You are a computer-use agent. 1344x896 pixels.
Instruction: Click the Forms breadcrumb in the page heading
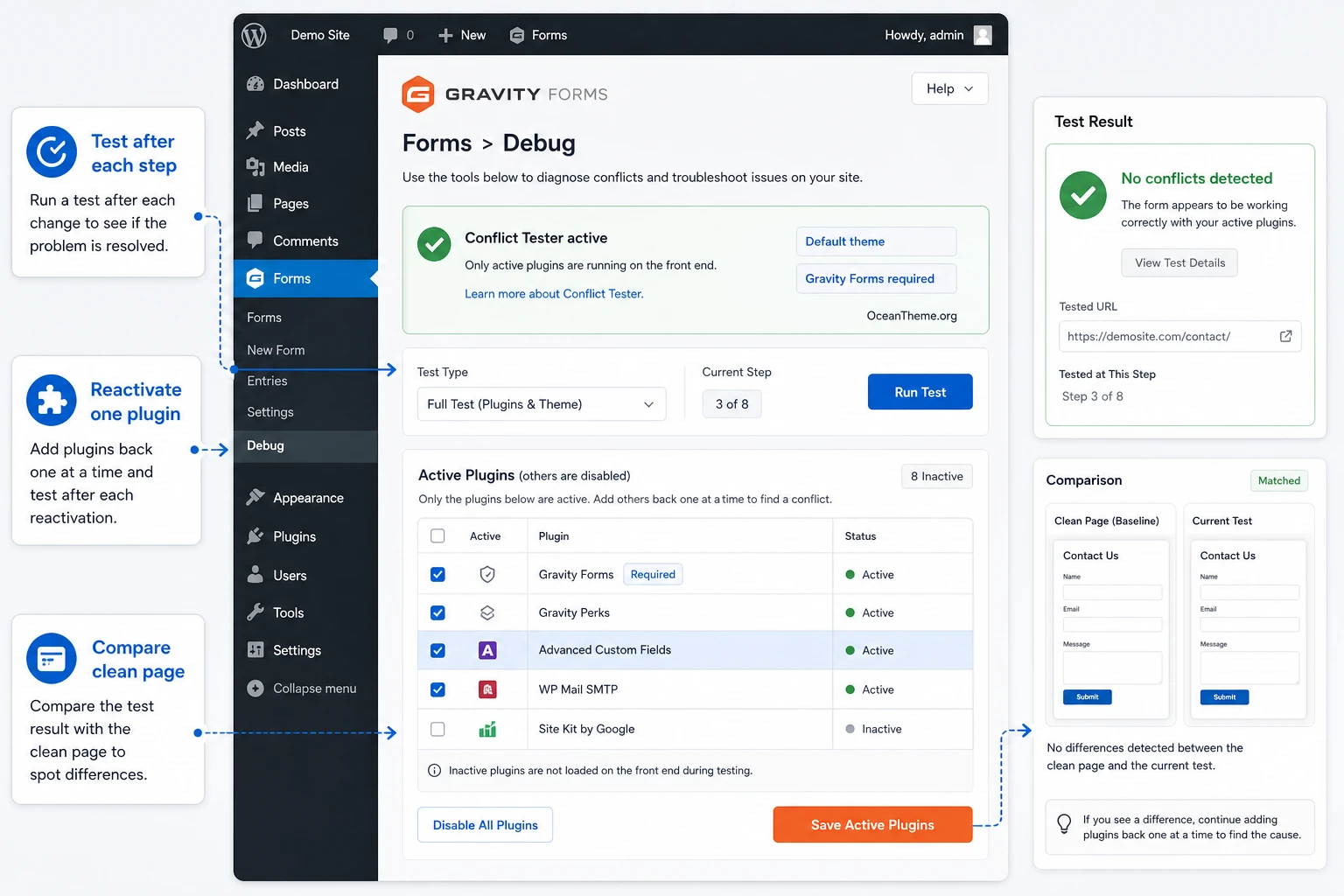[x=437, y=143]
